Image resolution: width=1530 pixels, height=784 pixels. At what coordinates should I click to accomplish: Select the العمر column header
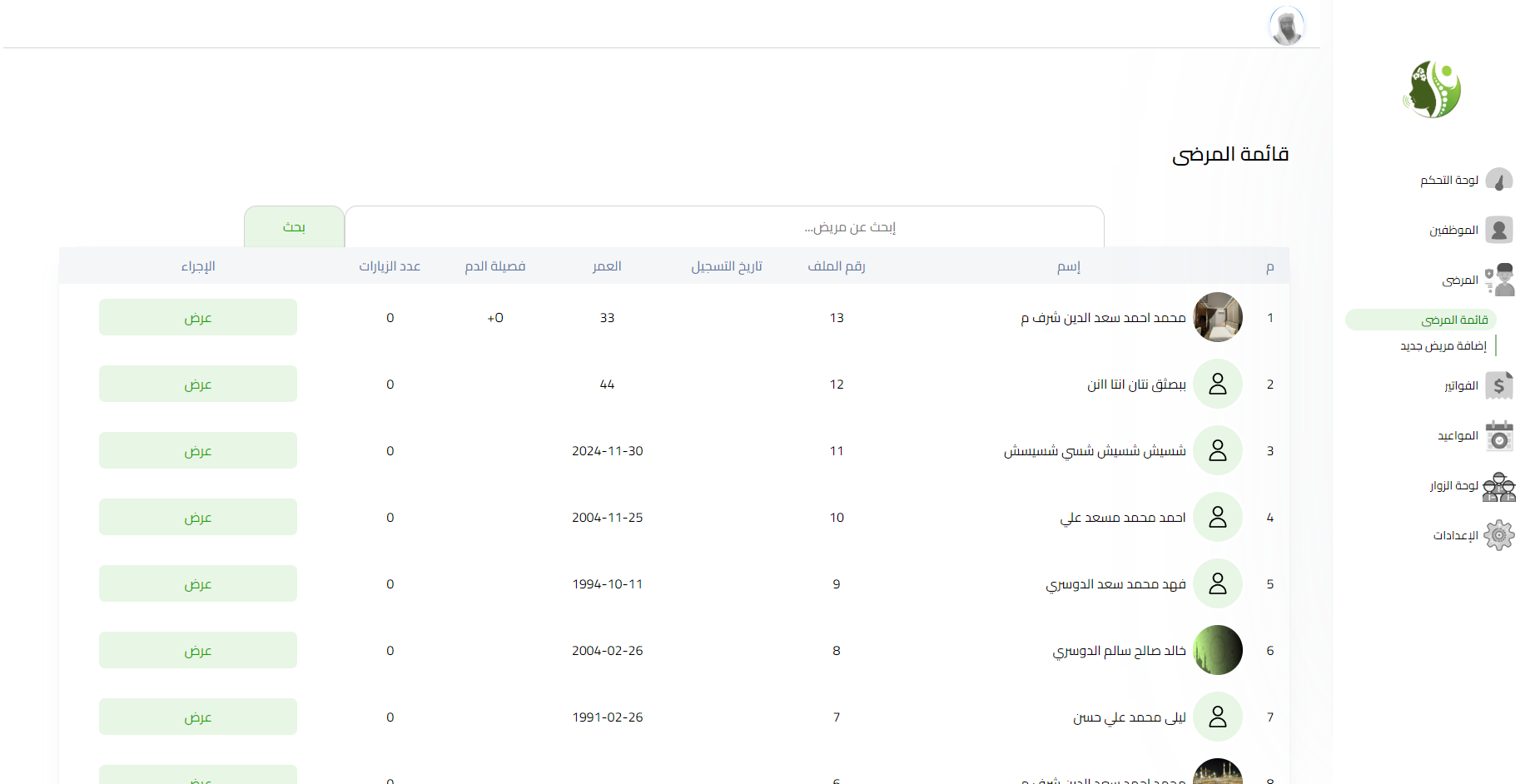click(x=607, y=266)
